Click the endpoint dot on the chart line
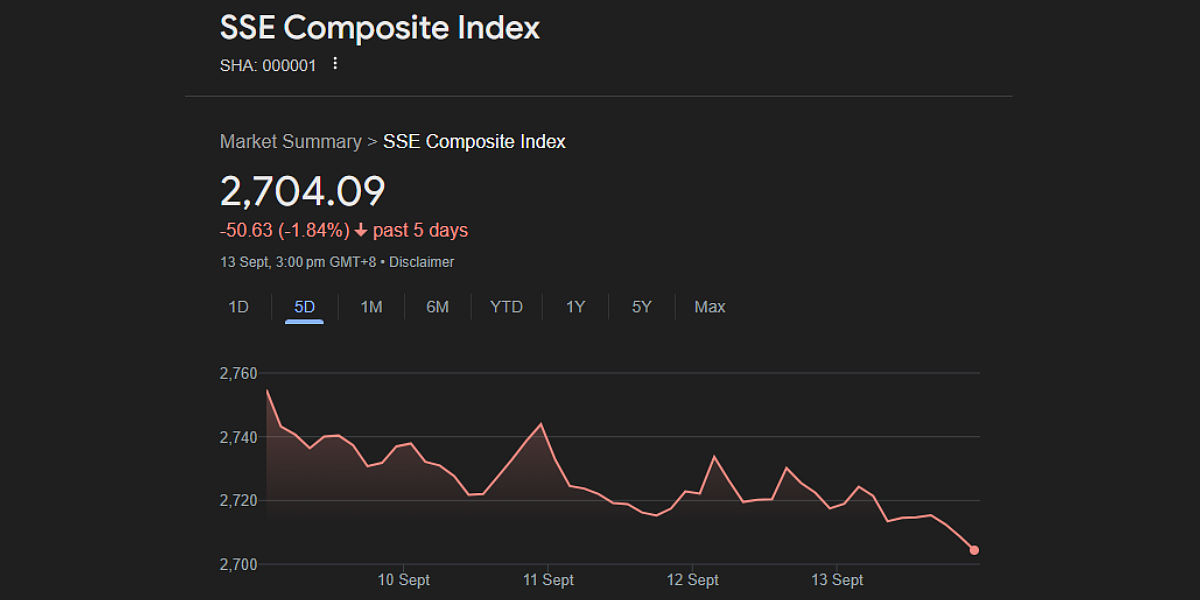The height and width of the screenshot is (600, 1200). (974, 550)
